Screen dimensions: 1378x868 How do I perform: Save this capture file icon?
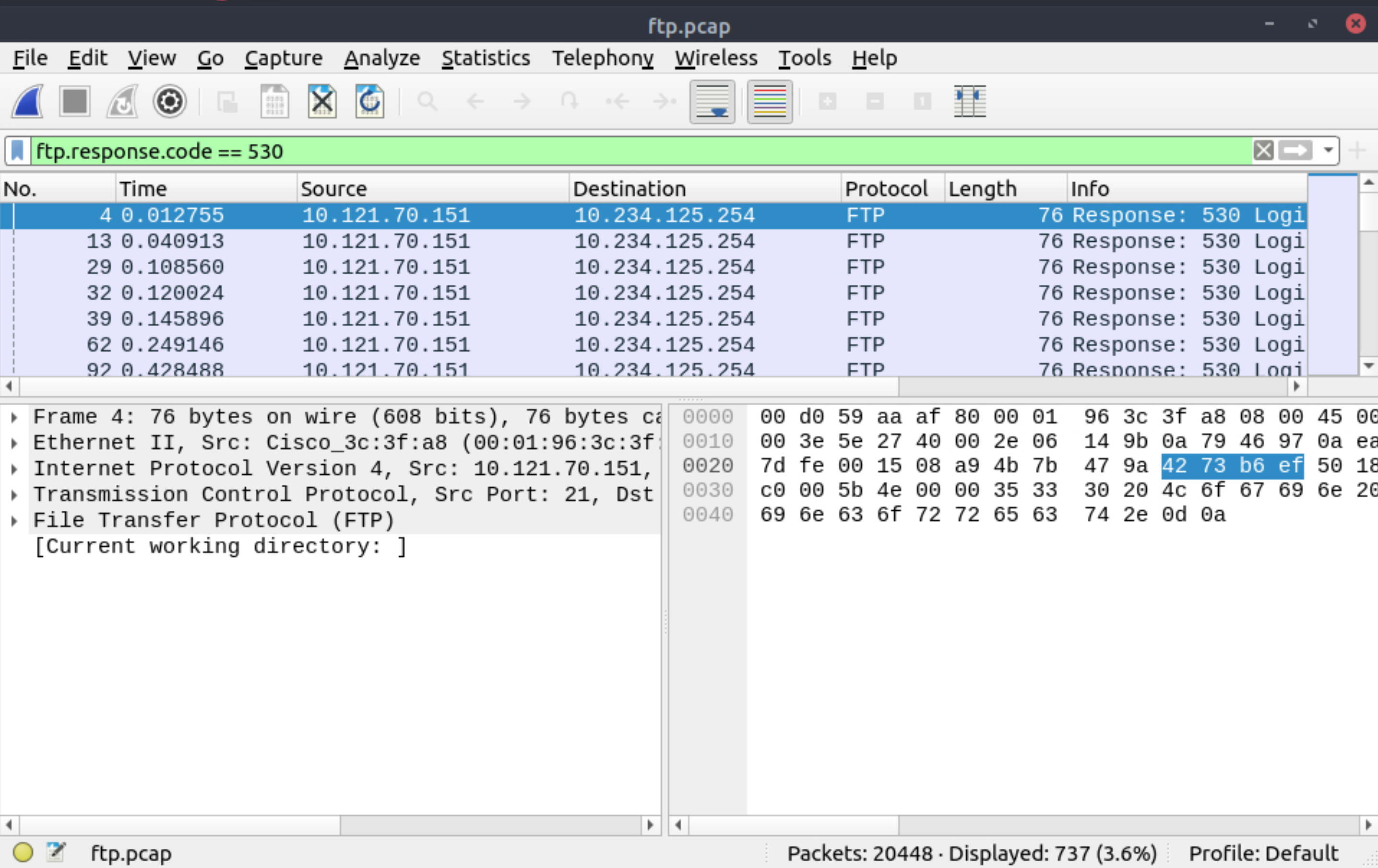click(274, 101)
